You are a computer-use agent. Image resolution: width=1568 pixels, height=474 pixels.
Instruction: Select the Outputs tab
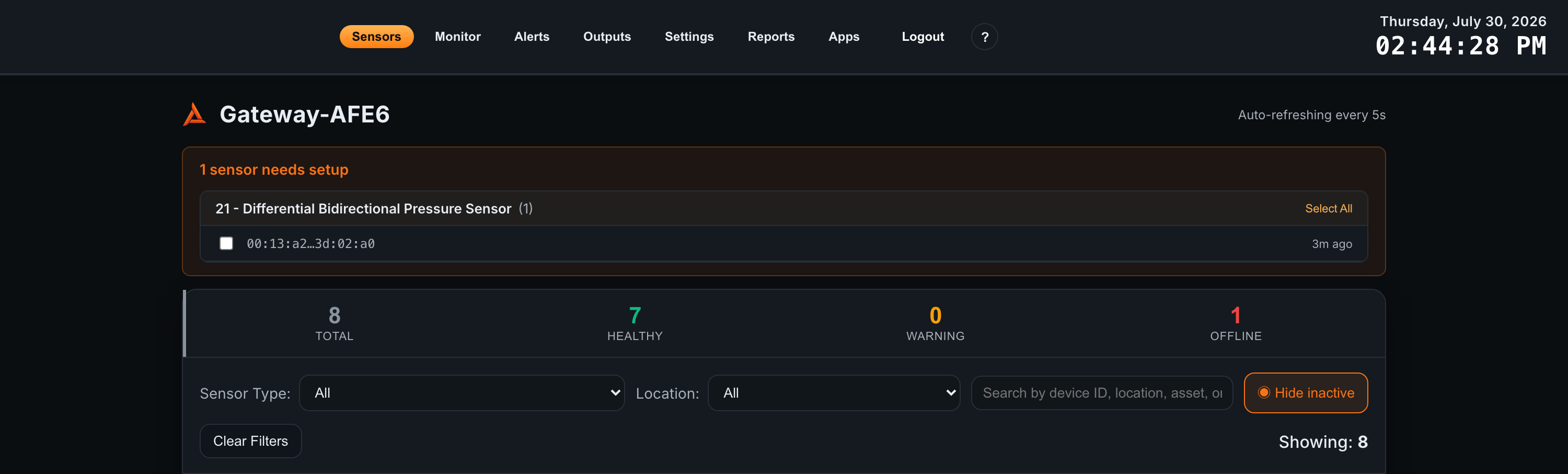click(607, 37)
